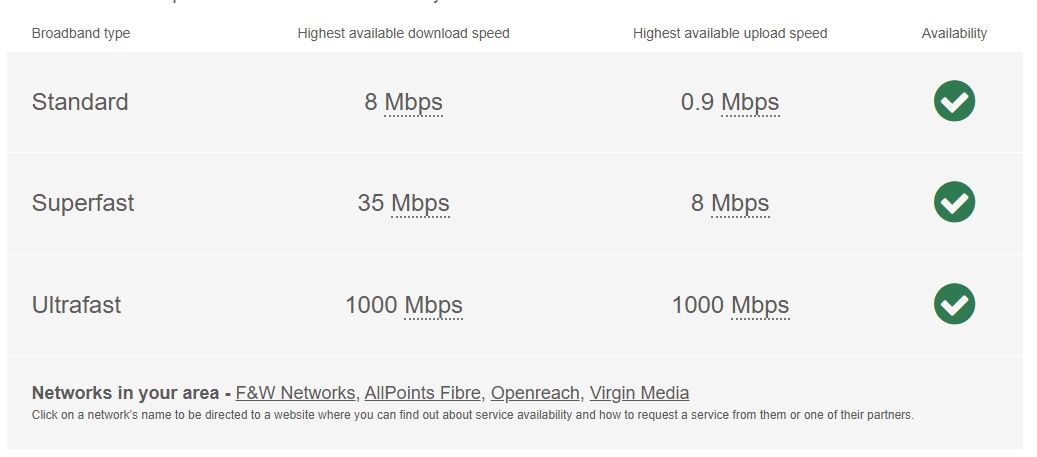Visit the Virgin Media network link
1037x457 pixels.
639,393
